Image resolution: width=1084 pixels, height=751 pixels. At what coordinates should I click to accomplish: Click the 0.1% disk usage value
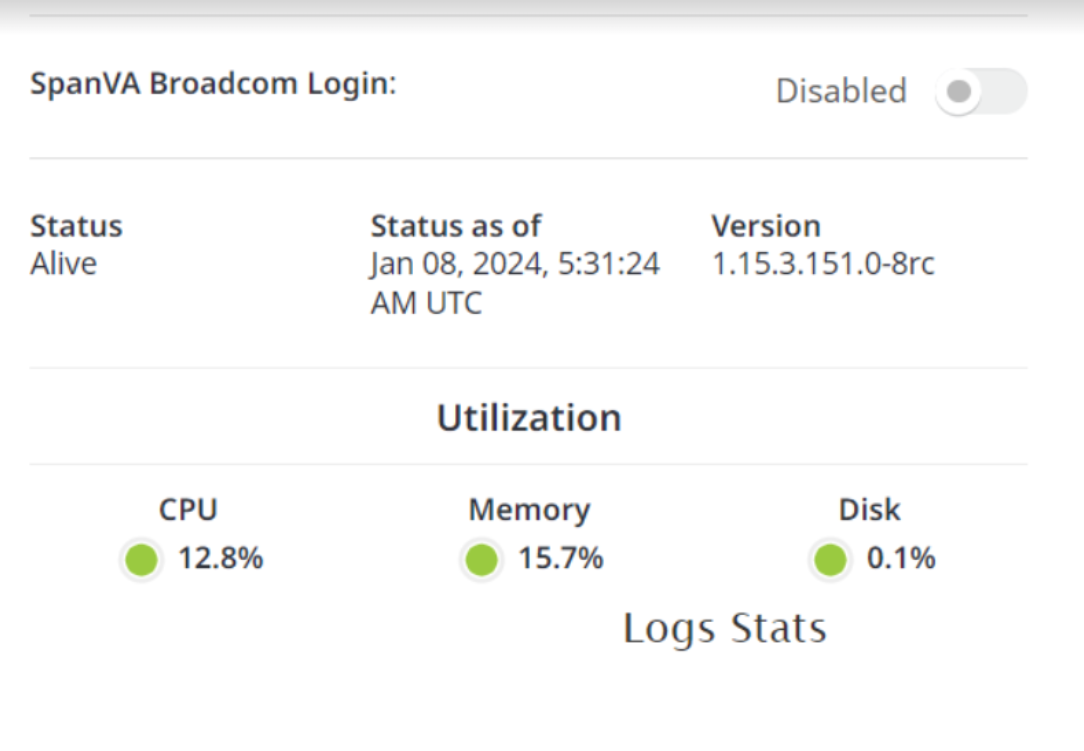900,559
